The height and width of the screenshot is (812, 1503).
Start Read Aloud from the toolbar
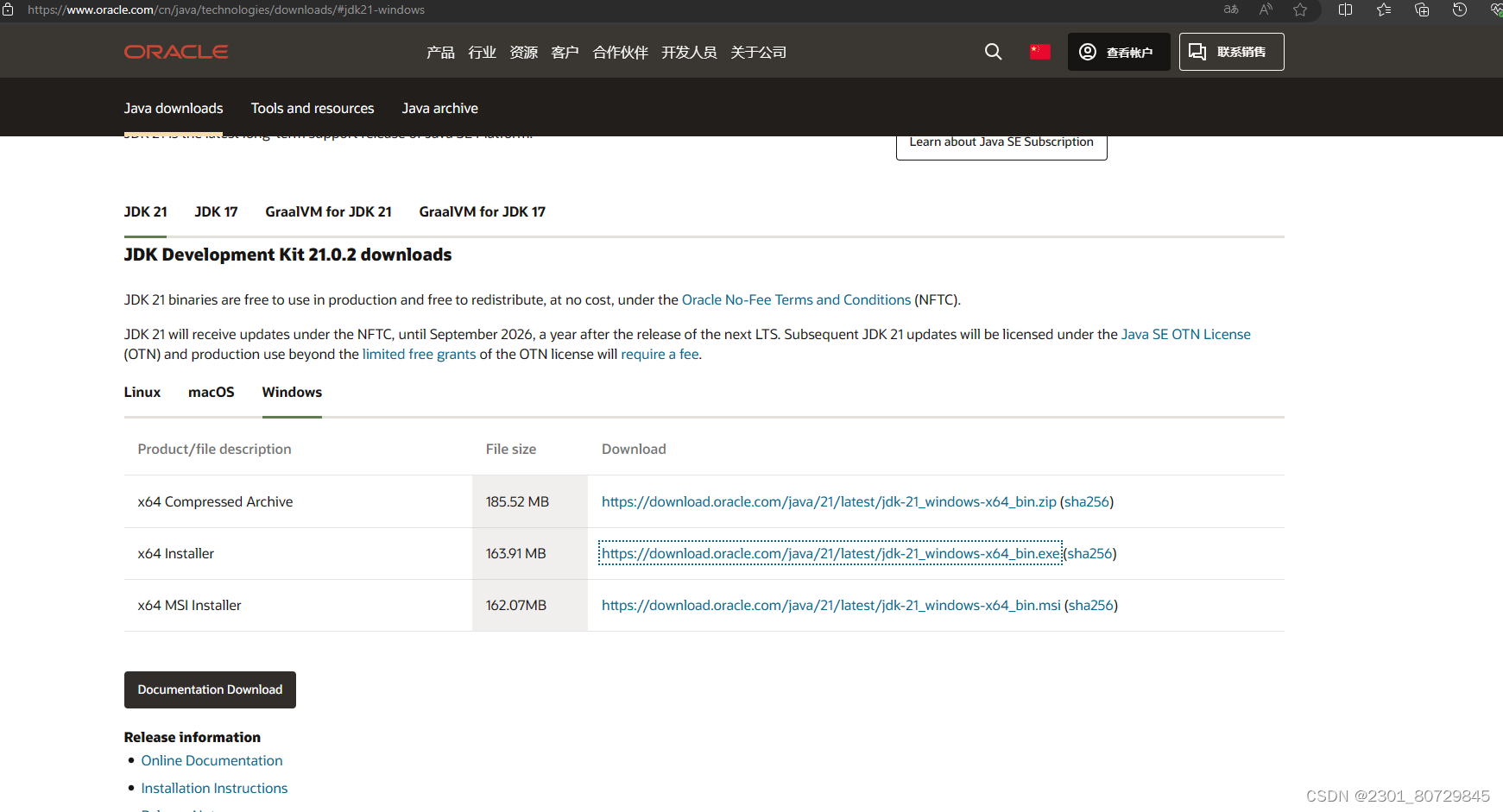coord(1265,9)
